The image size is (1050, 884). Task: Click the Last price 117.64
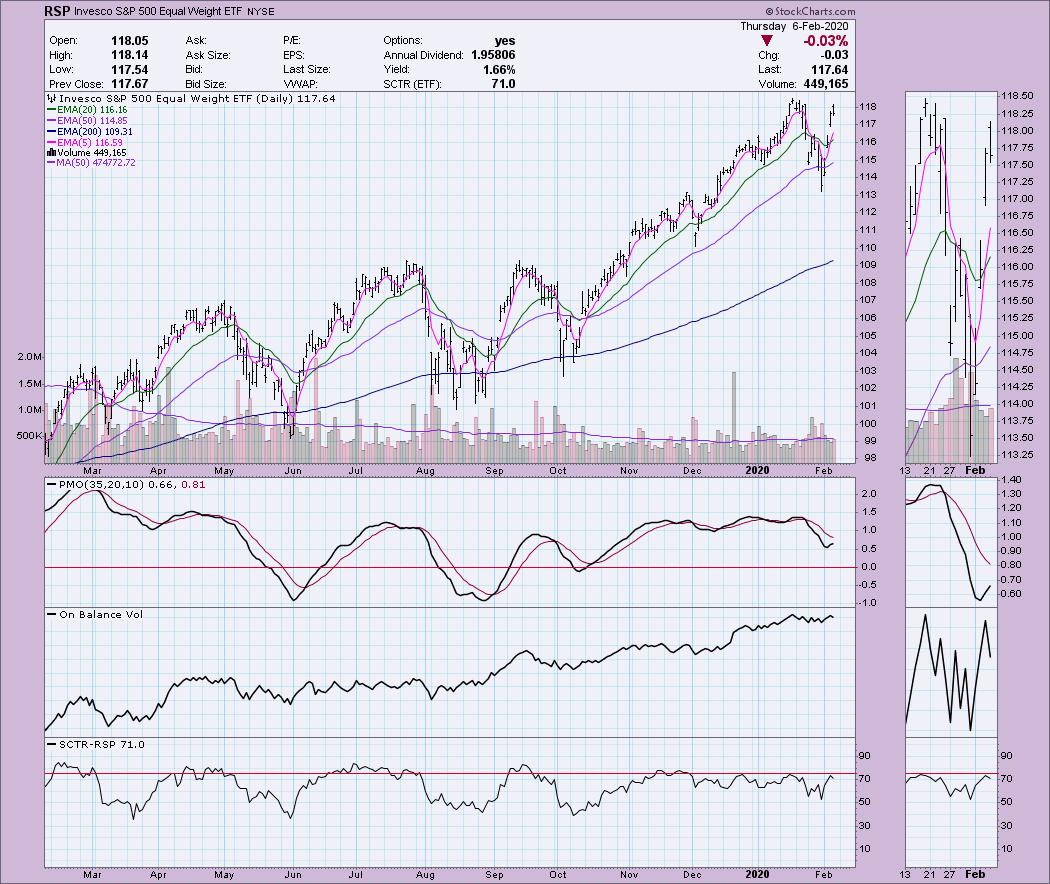click(829, 70)
